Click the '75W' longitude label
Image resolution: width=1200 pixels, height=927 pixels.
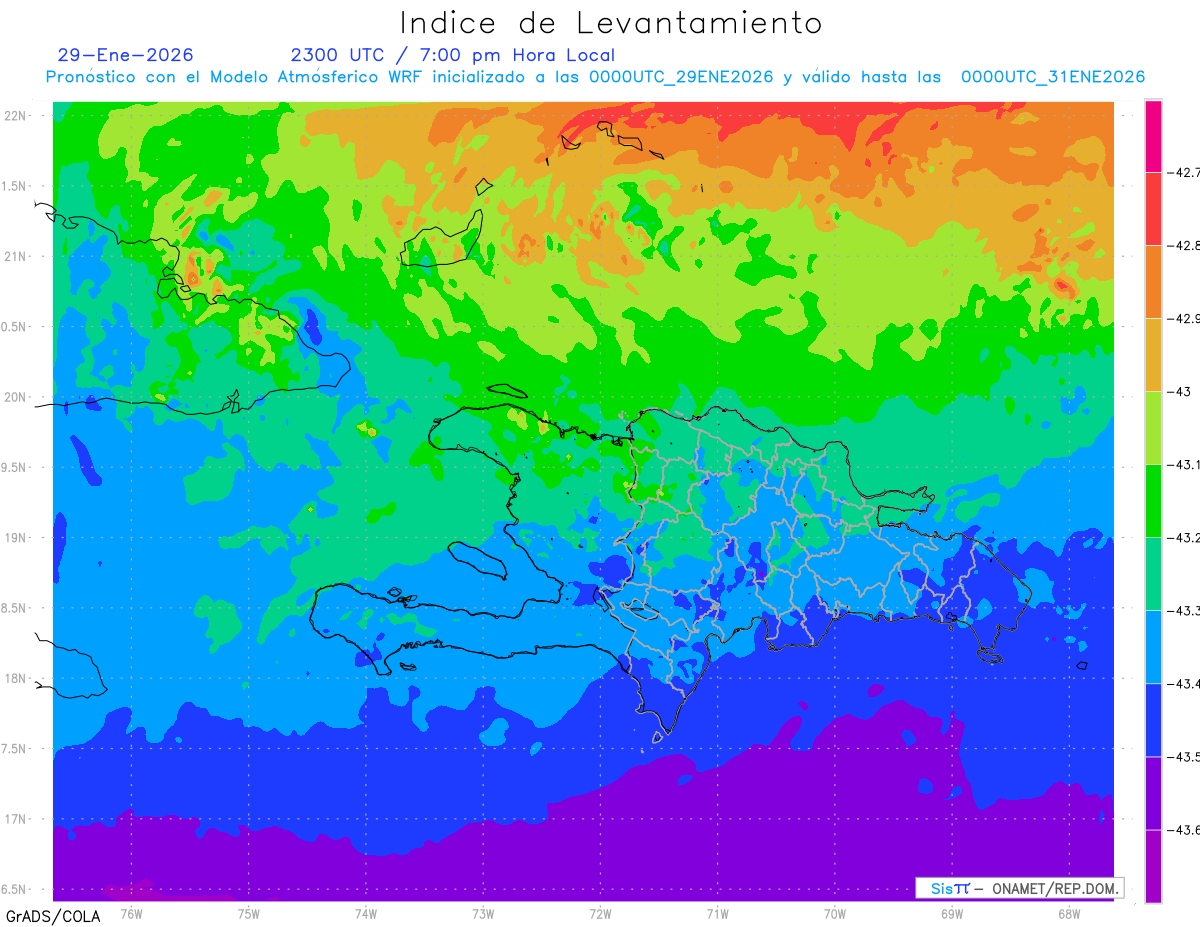click(x=249, y=913)
